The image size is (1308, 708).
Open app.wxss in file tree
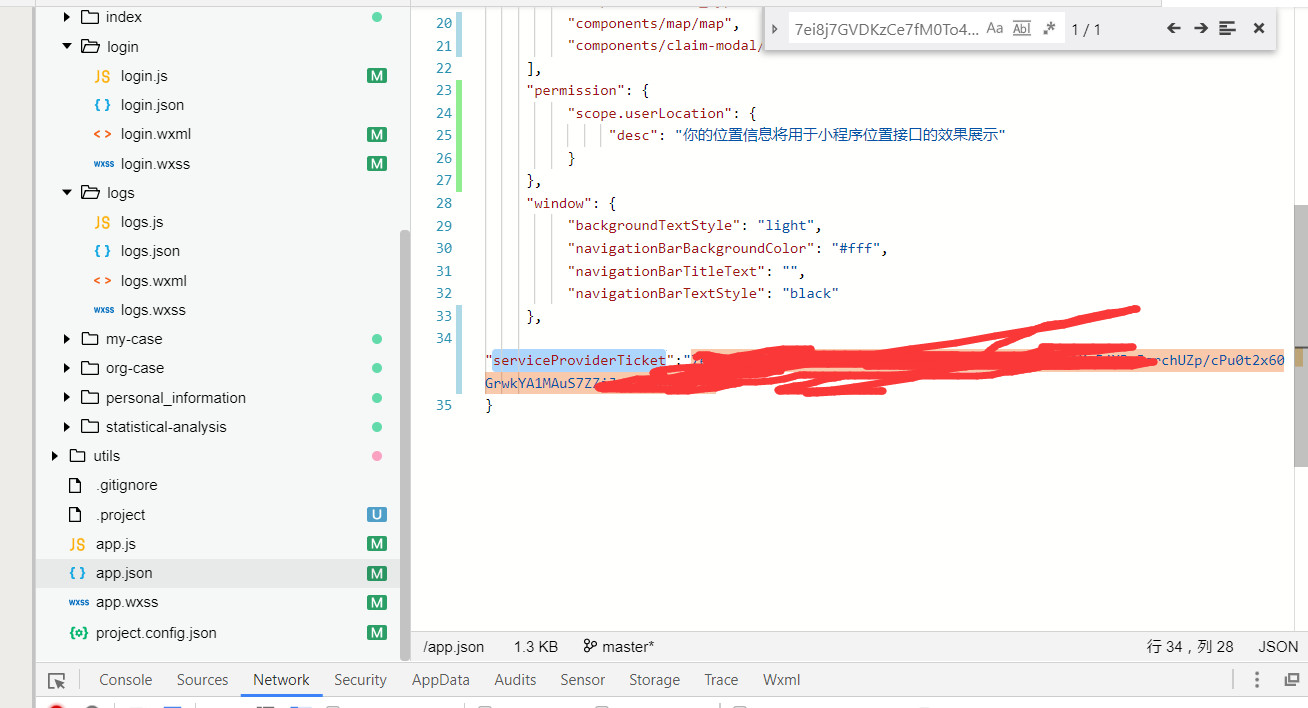(x=126, y=601)
